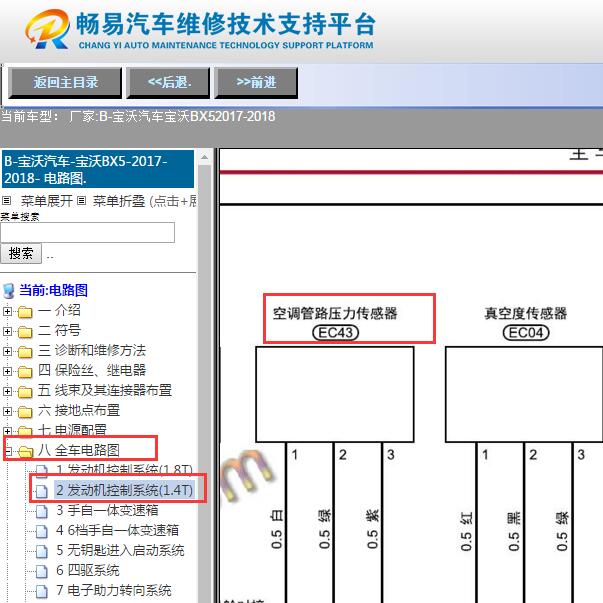
Task: Open the 八 全车电路图 tree item
Action: [79, 450]
